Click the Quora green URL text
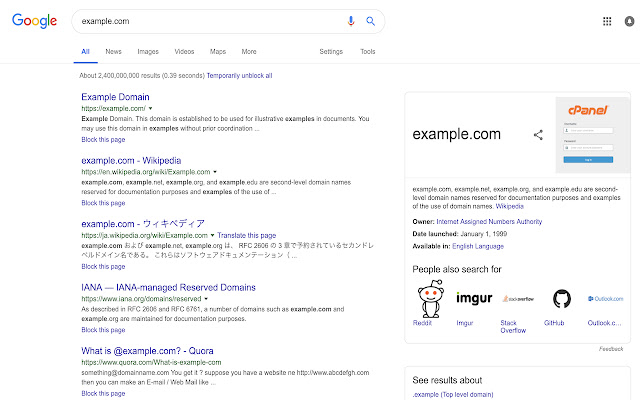 click(151, 362)
